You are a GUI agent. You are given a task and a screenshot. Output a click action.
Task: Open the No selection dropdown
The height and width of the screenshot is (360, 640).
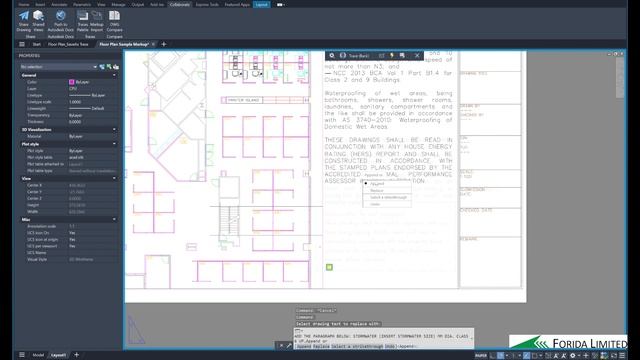click(58, 67)
